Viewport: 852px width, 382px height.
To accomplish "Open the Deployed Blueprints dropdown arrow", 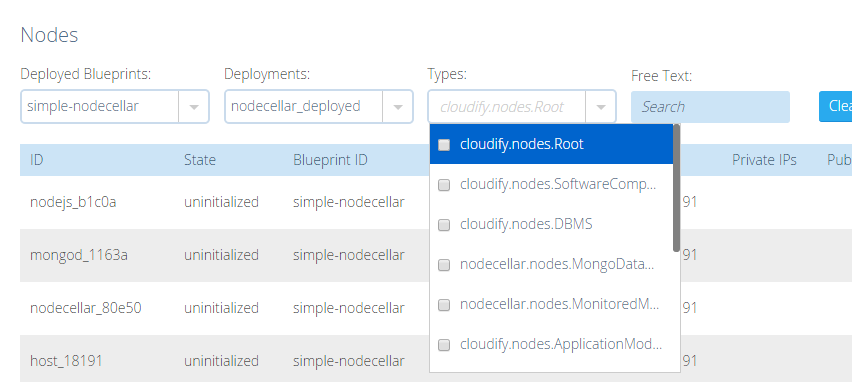I will point(194,107).
